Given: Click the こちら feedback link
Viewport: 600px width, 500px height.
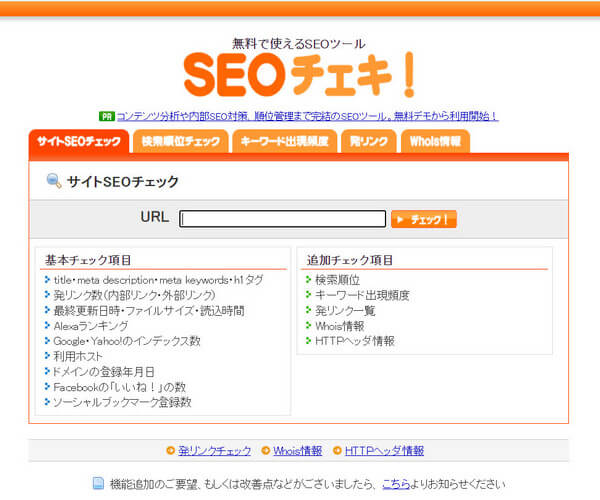Looking at the screenshot, I should click(x=396, y=484).
